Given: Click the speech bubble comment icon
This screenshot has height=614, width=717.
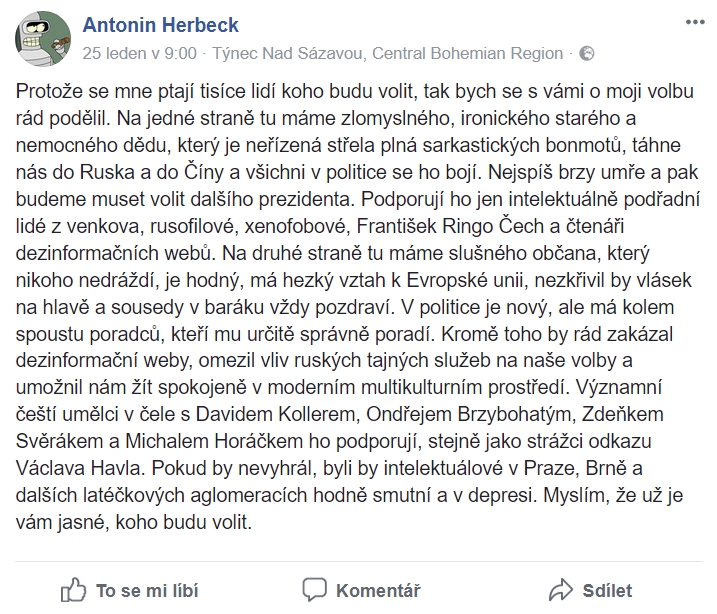Looking at the screenshot, I should click(315, 590).
